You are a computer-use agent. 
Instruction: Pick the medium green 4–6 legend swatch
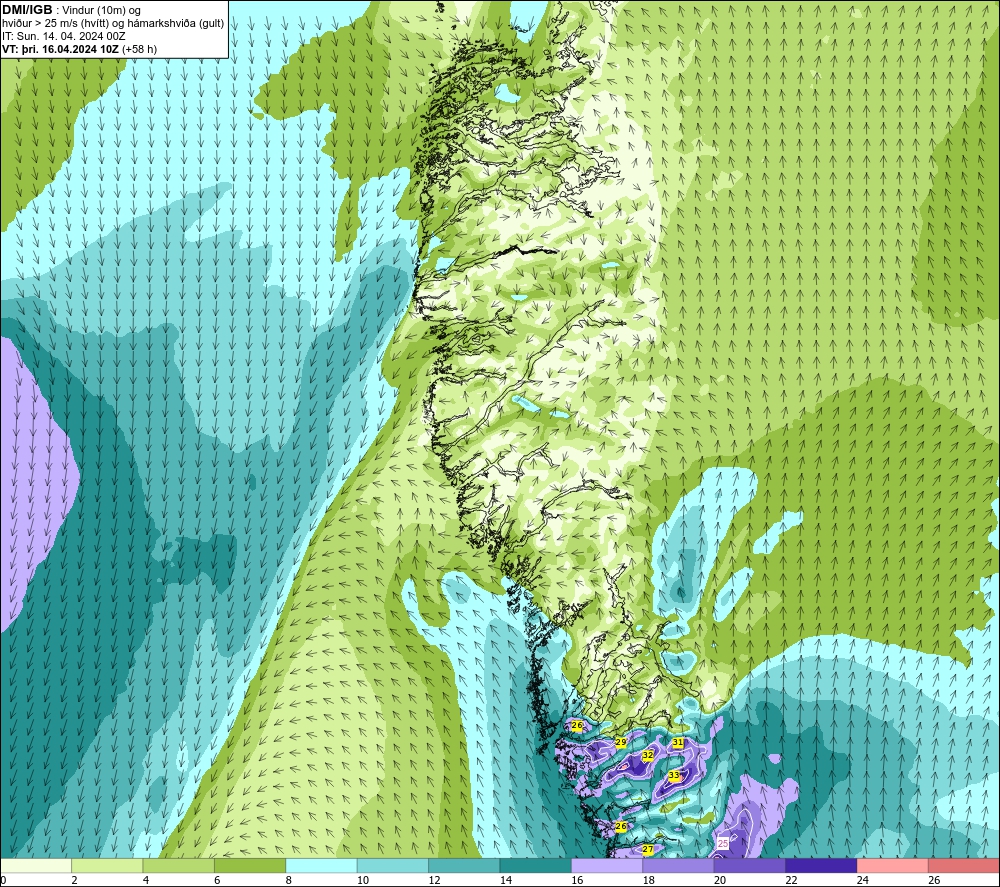click(179, 865)
